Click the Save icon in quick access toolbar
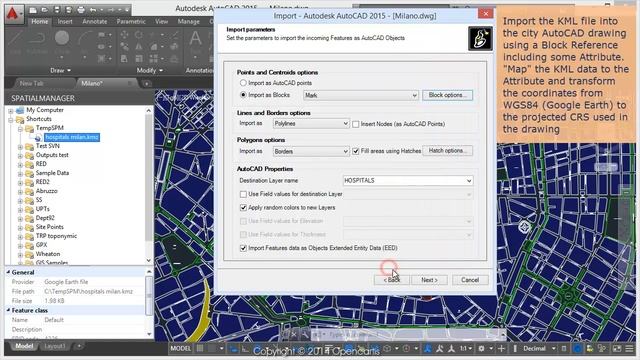This screenshot has height=360, width=640. tap(56, 10)
